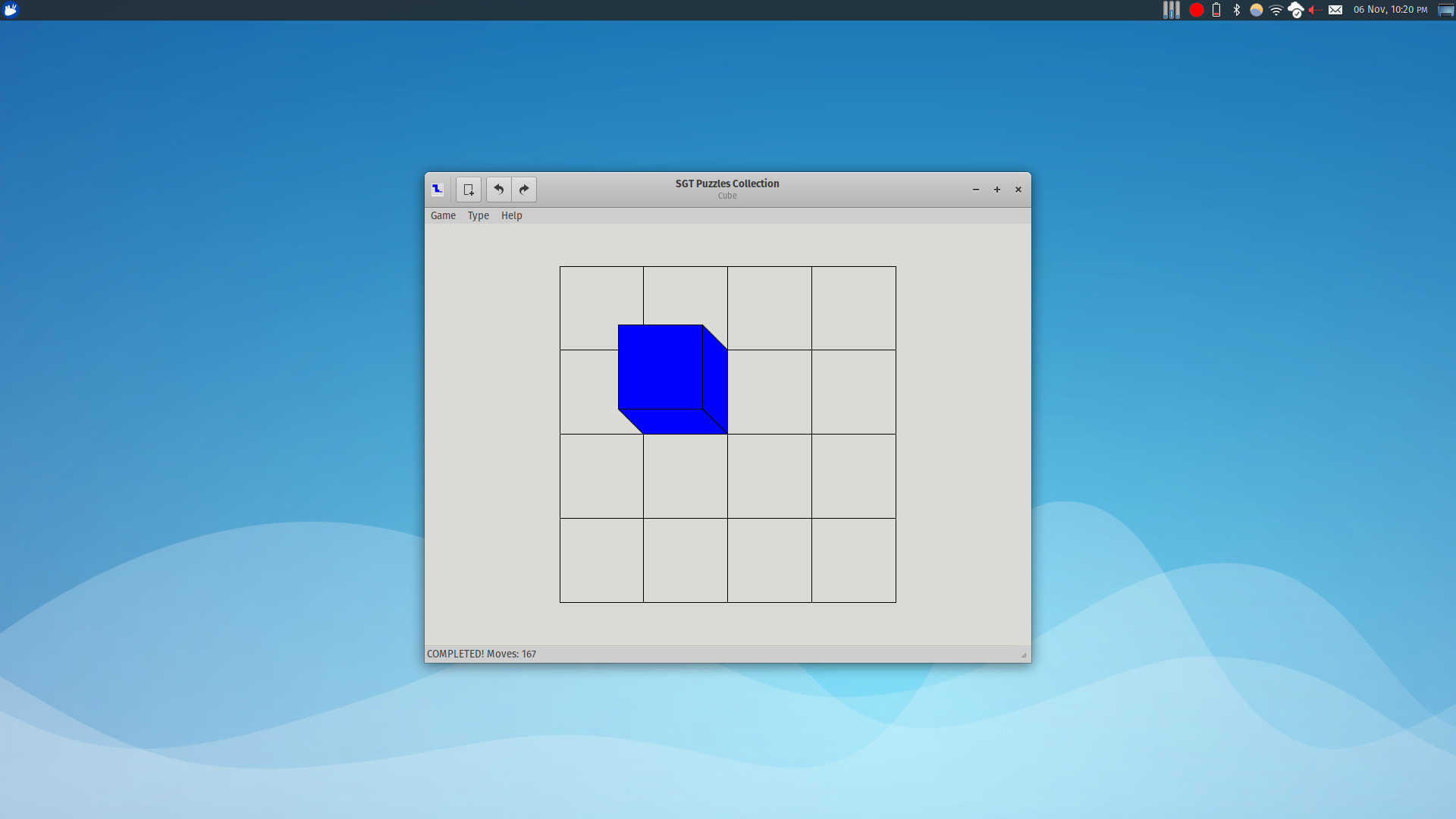Click the COMPLETED! Moves: 167 status bar
This screenshot has height=819, width=1456.
481,653
